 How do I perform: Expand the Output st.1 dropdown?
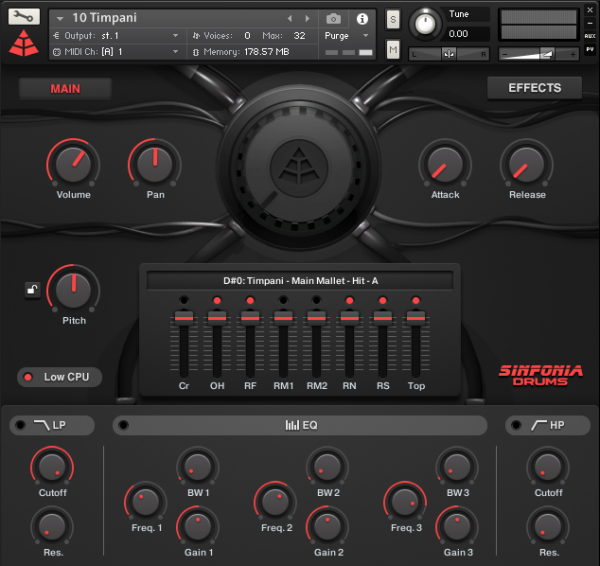coord(120,35)
